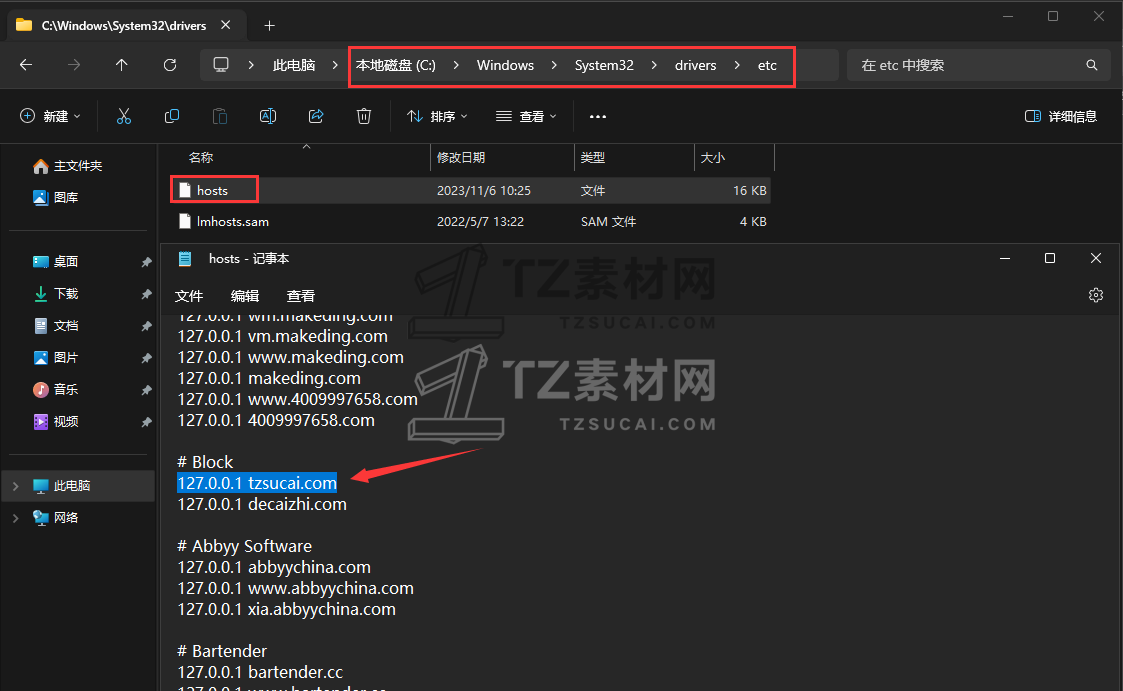Minimize the Notepad window
This screenshot has height=691, width=1123.
click(x=1005, y=258)
